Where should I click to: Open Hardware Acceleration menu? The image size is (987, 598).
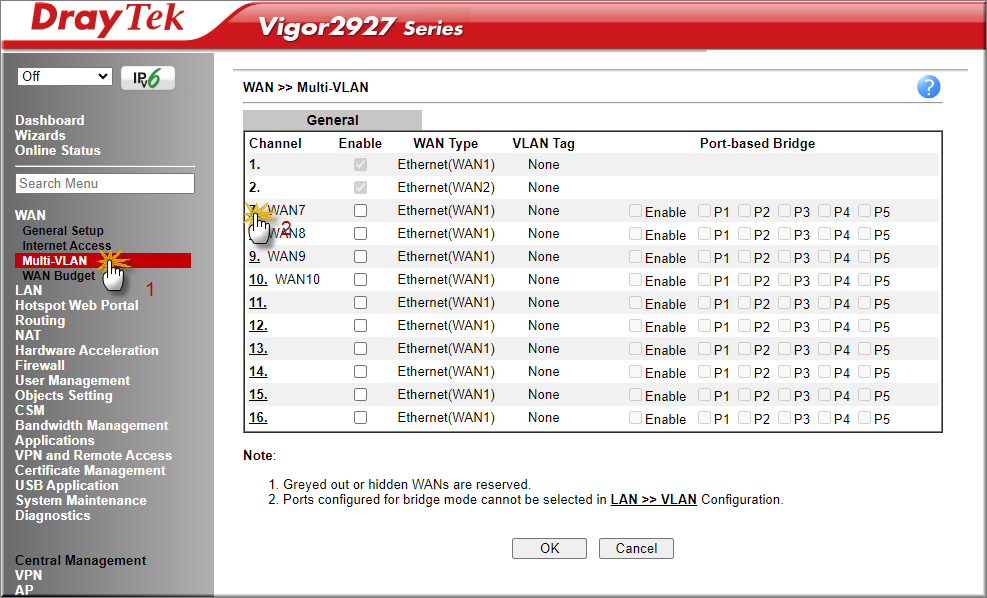[87, 351]
